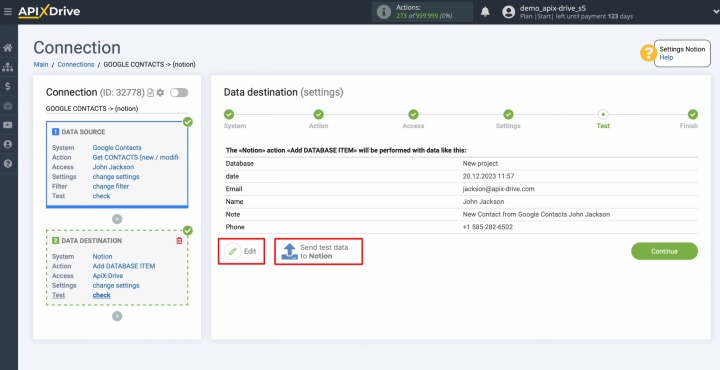
Task: Click the pencil Edit icon
Action: coord(233,251)
